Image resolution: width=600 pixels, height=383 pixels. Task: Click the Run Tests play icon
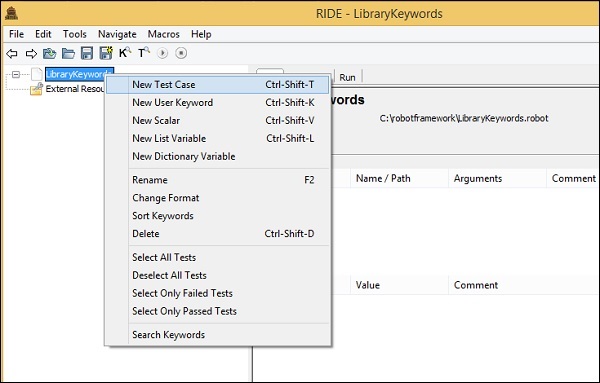tap(162, 53)
